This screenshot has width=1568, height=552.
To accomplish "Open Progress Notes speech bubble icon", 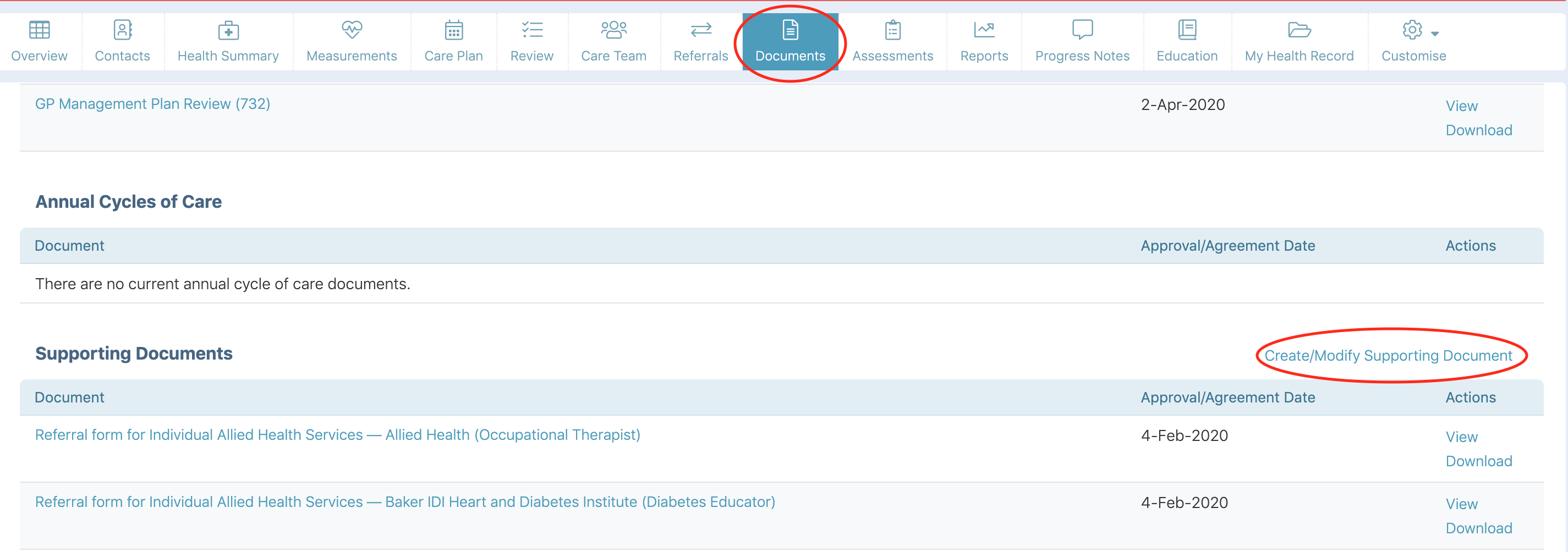I will 1082,29.
